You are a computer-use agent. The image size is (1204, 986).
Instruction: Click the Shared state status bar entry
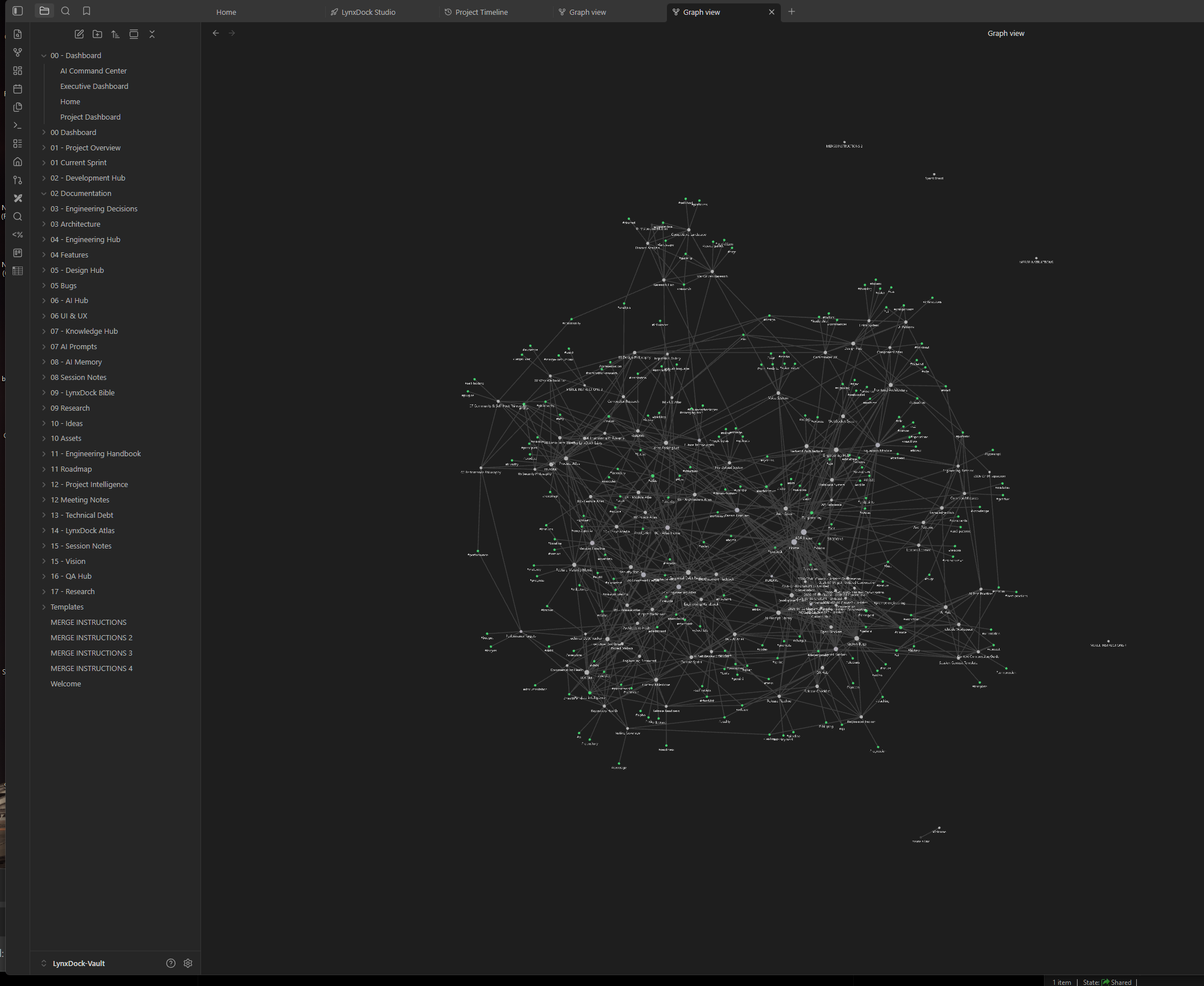click(1107, 982)
